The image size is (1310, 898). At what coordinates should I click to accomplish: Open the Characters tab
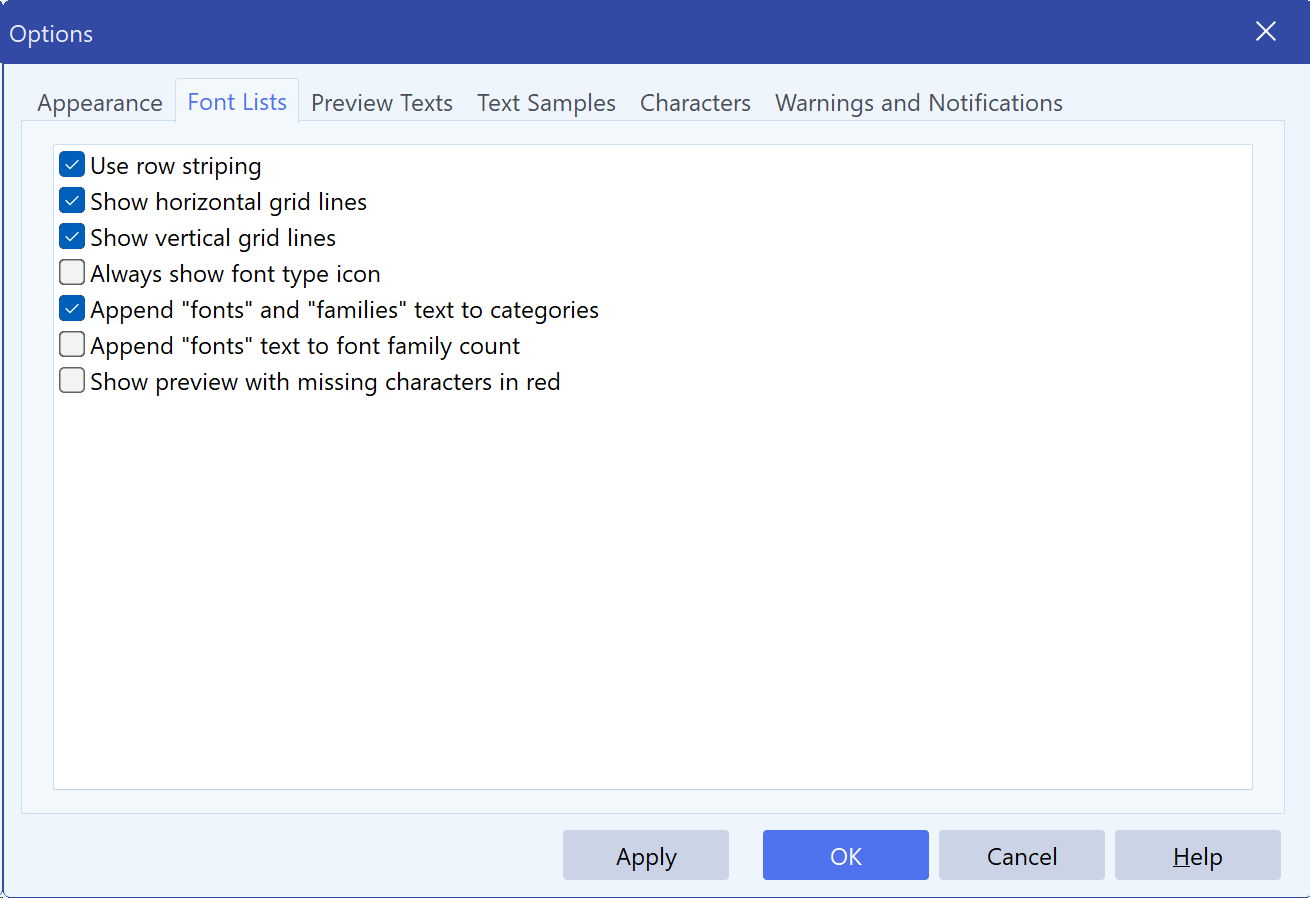tap(694, 102)
